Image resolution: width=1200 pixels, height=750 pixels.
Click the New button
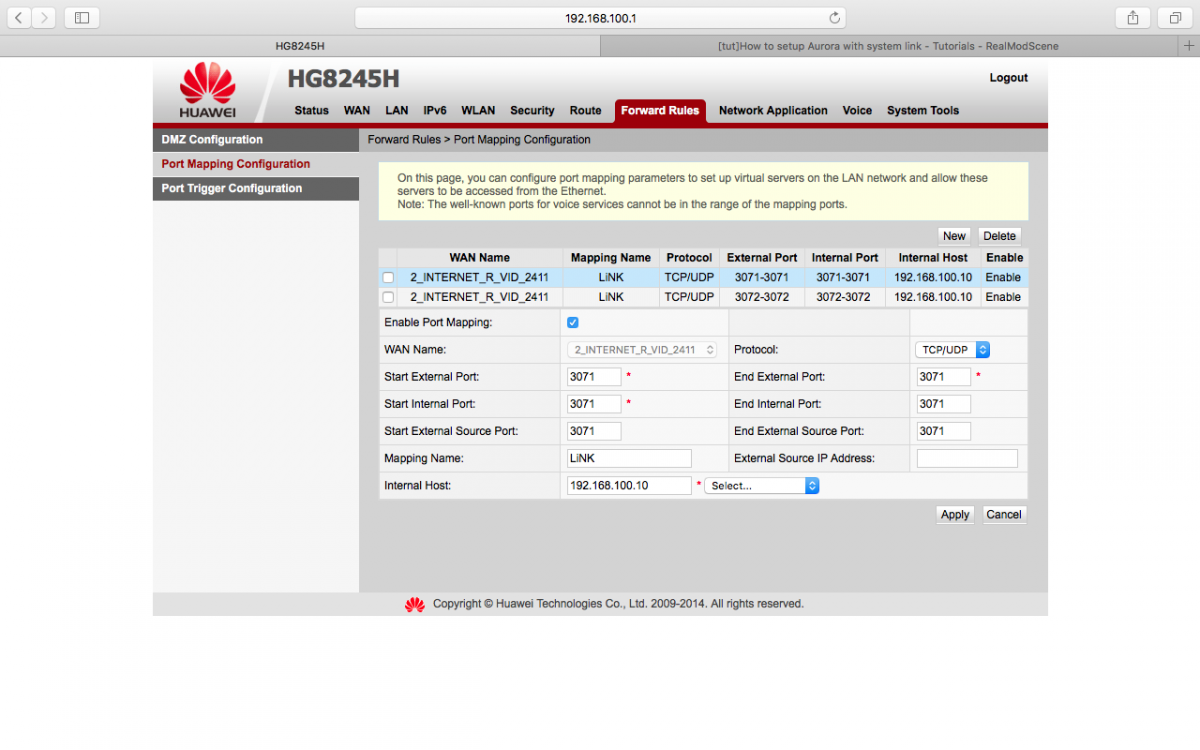pos(954,236)
